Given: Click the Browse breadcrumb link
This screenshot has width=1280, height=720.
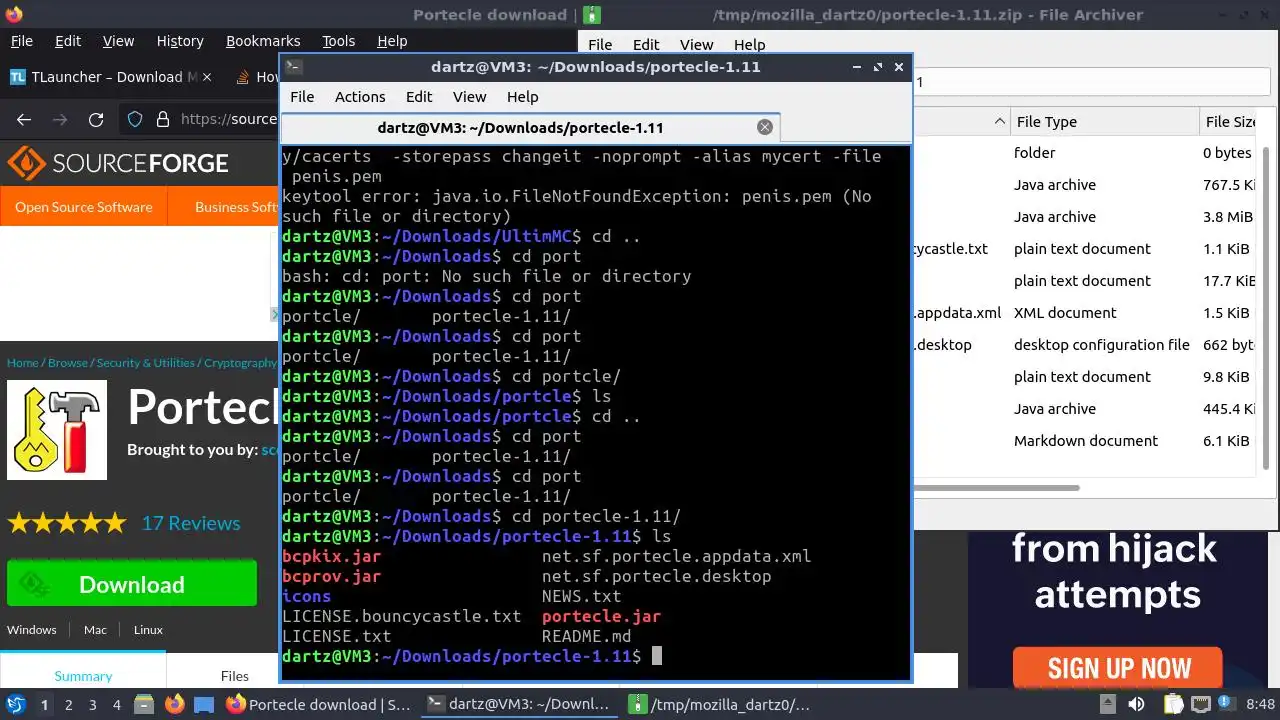Looking at the screenshot, I should (x=68, y=363).
